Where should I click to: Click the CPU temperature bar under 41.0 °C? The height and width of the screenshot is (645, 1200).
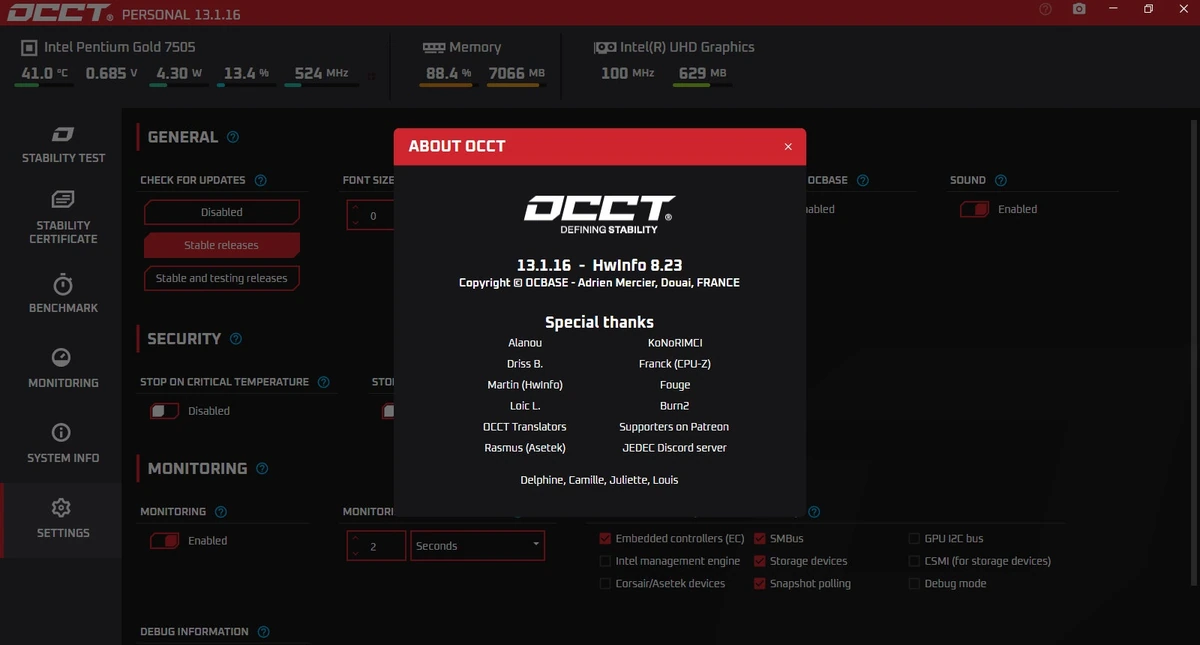click(x=43, y=86)
